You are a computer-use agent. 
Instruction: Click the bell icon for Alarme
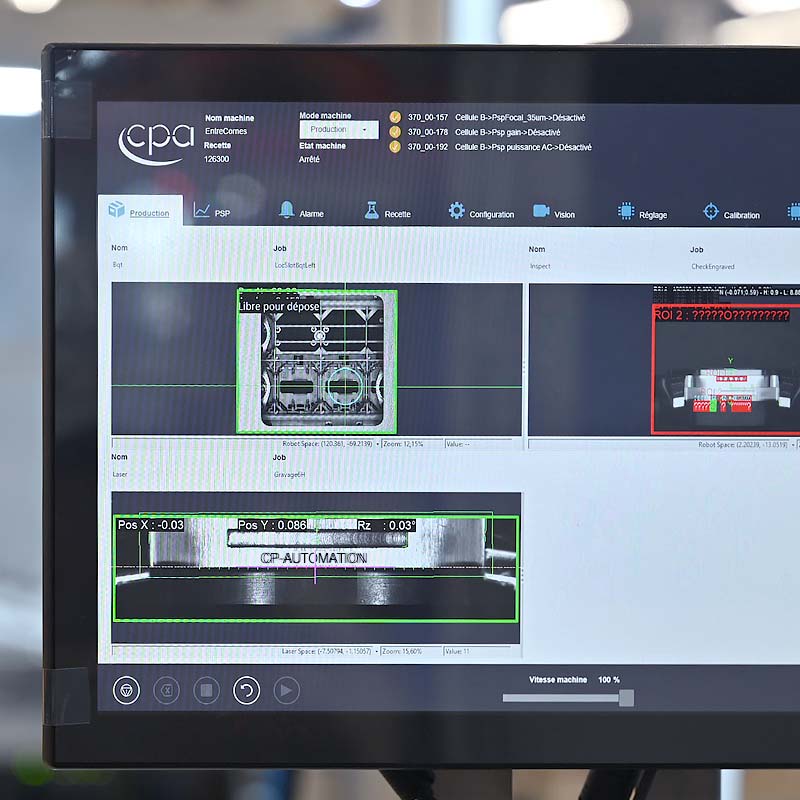coord(287,210)
